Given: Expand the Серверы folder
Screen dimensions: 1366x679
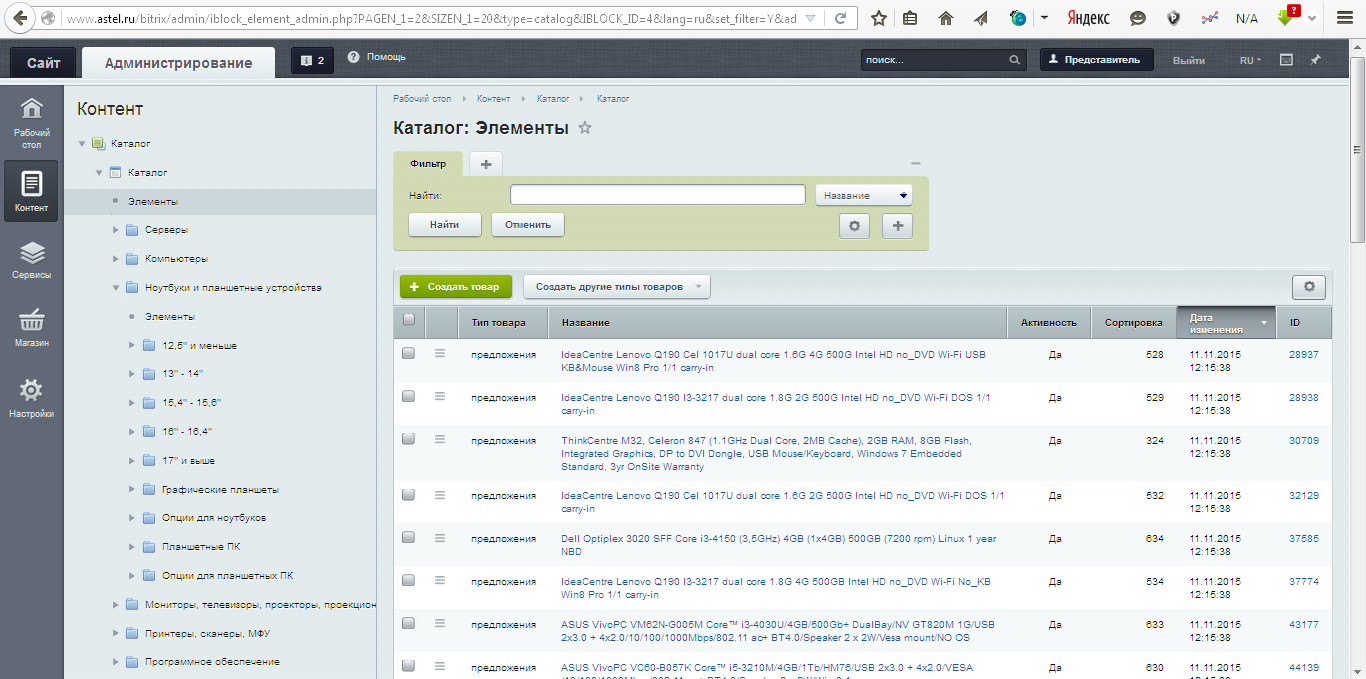Looking at the screenshot, I should (116, 230).
